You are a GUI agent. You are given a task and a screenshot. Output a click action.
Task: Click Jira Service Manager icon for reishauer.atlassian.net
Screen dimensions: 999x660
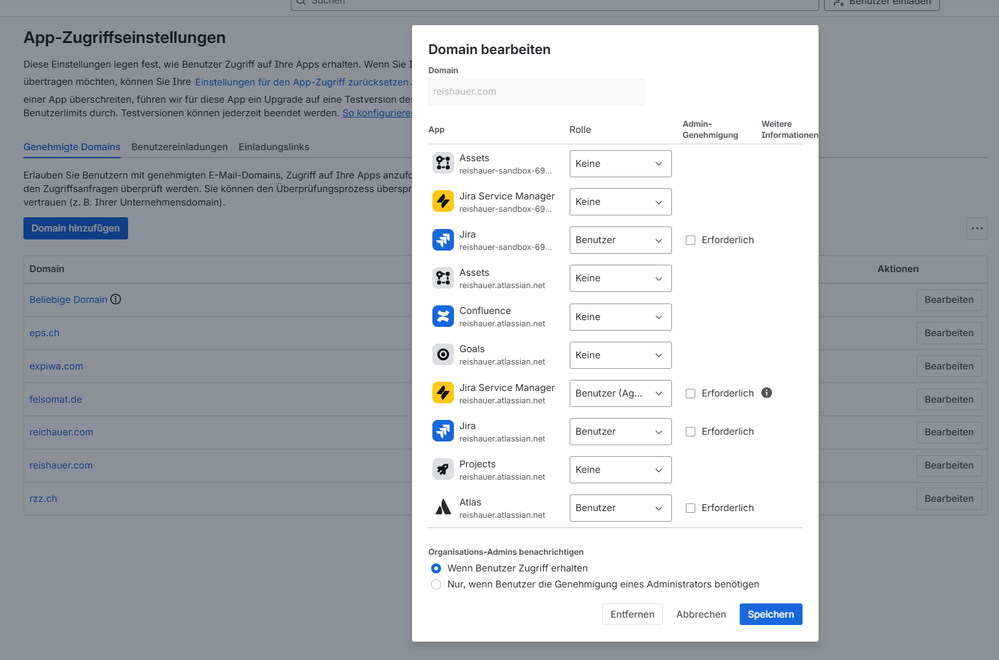point(443,392)
